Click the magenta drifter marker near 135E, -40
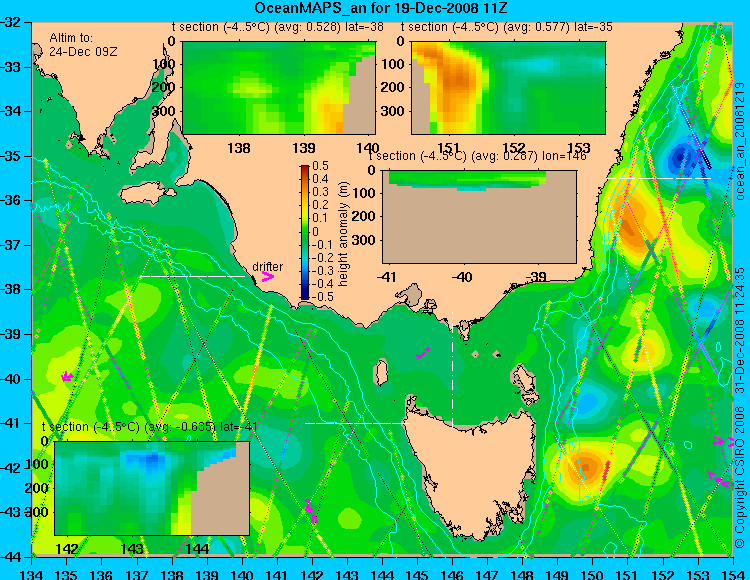Screen dimensions: 750x580 [67, 377]
